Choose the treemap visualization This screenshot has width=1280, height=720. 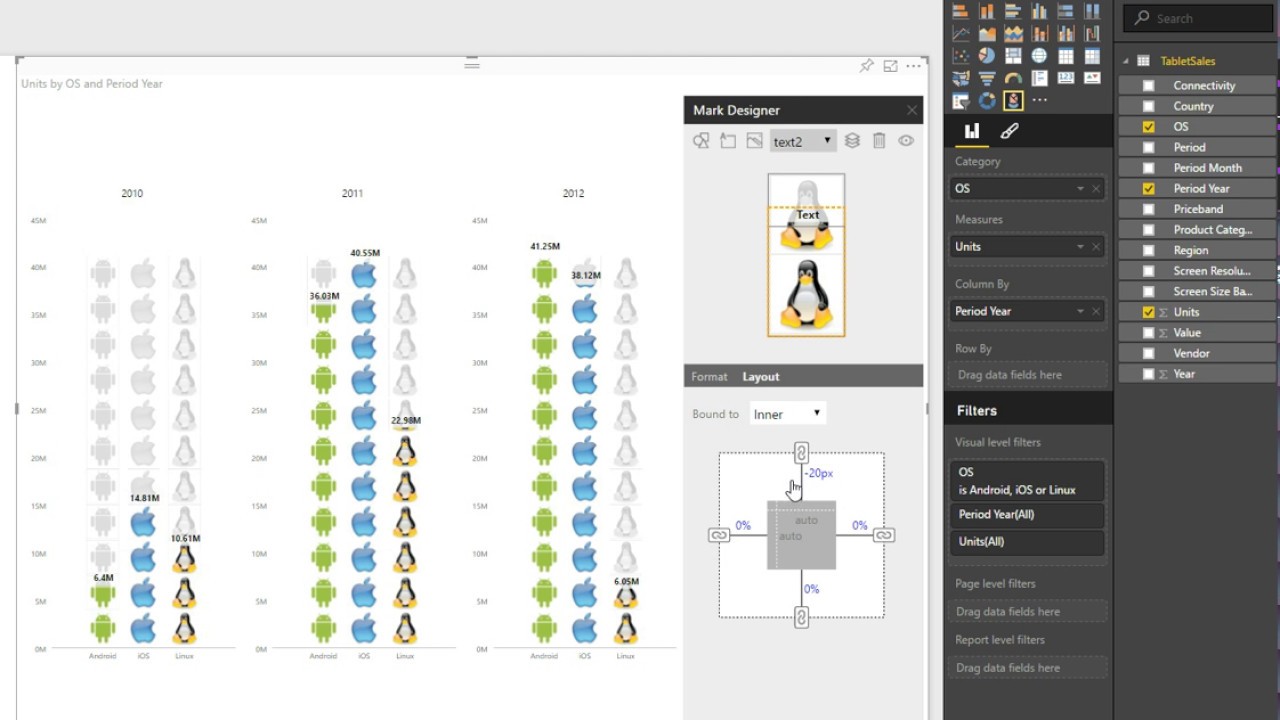pyautogui.click(x=1013, y=56)
